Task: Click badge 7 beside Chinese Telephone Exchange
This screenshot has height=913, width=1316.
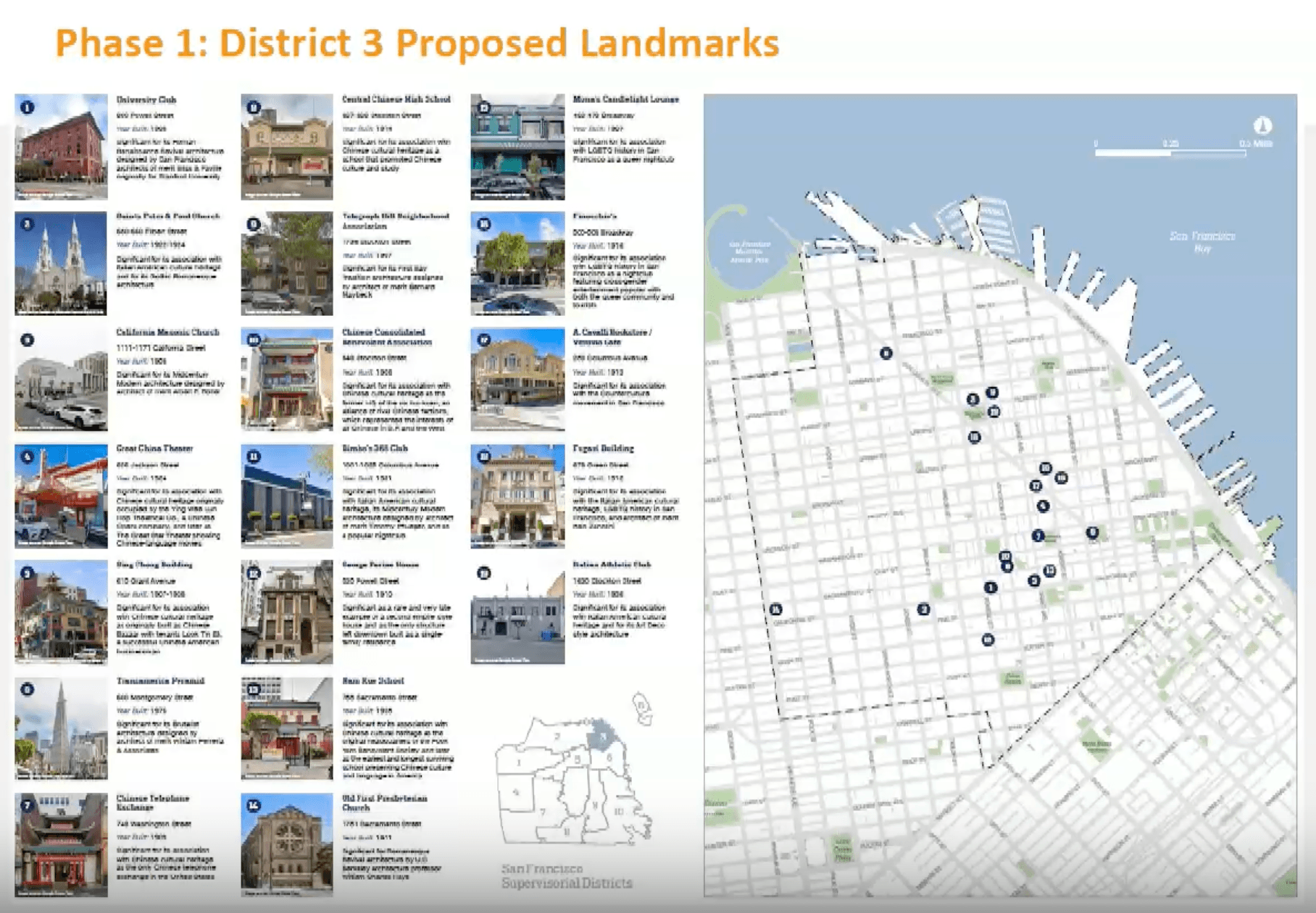Action: click(x=28, y=803)
